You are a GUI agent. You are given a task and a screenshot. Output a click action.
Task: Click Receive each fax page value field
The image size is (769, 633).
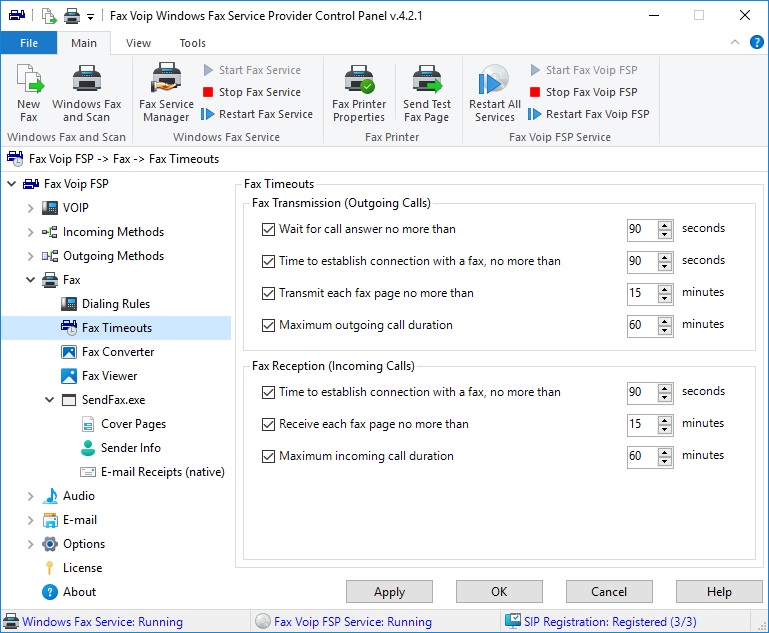[642, 424]
